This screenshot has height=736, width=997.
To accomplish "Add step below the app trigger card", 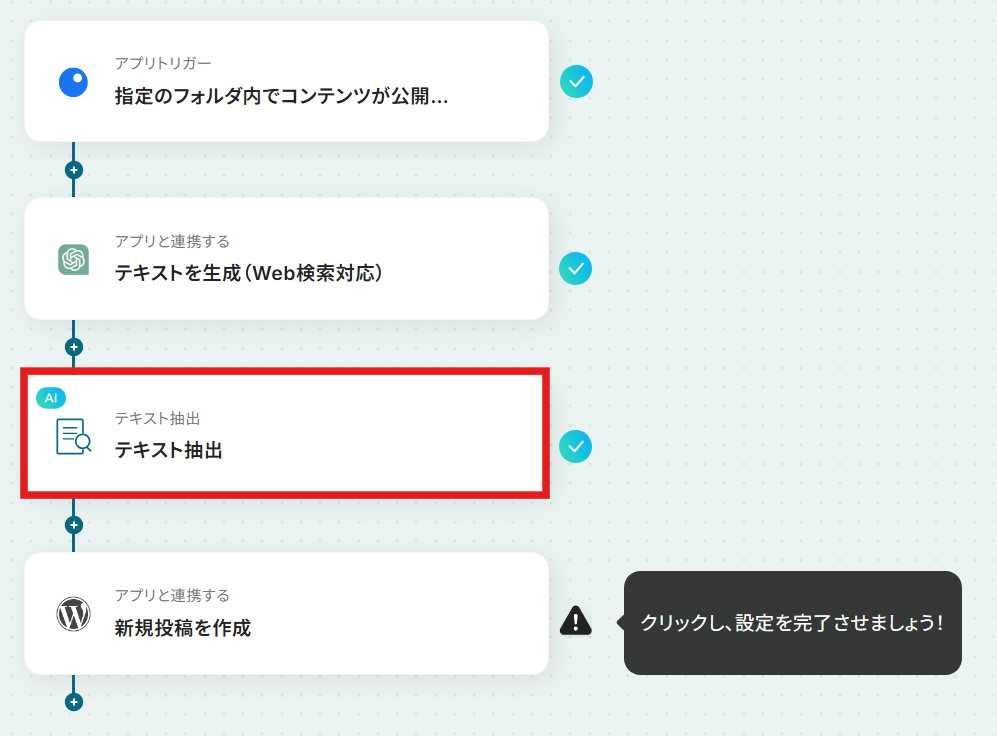I will pos(74,170).
